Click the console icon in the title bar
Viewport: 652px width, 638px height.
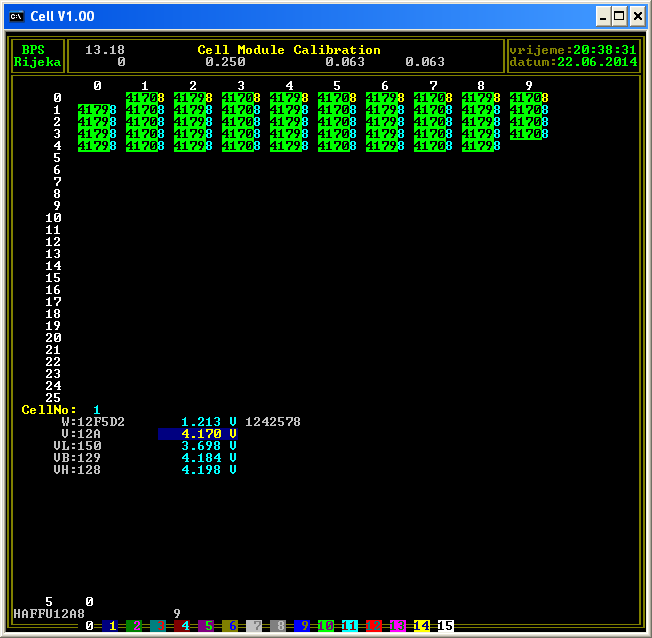[16, 16]
